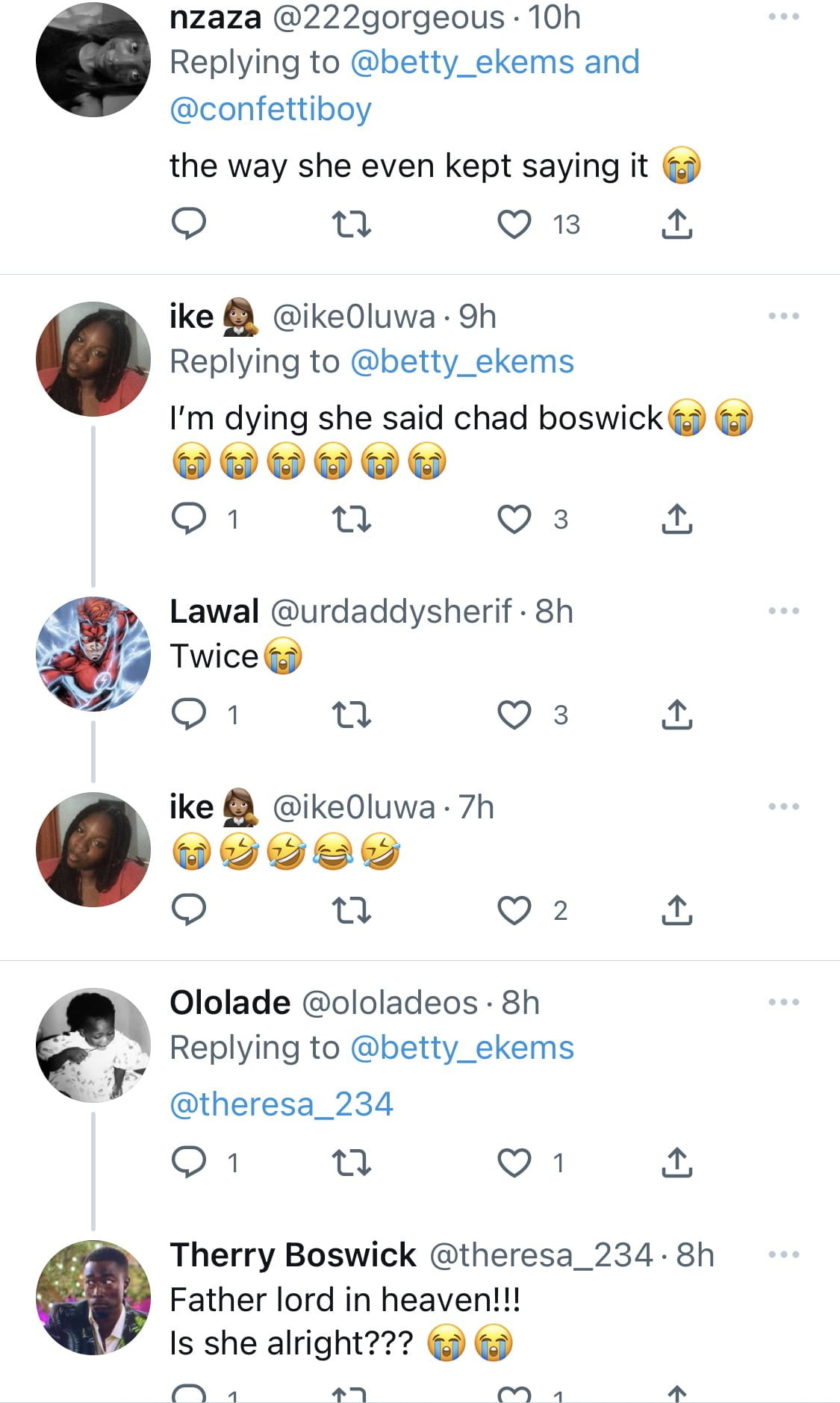Open more options on Lawal's tweet
Image resolution: width=840 pixels, height=1403 pixels.
pyautogui.click(x=784, y=611)
